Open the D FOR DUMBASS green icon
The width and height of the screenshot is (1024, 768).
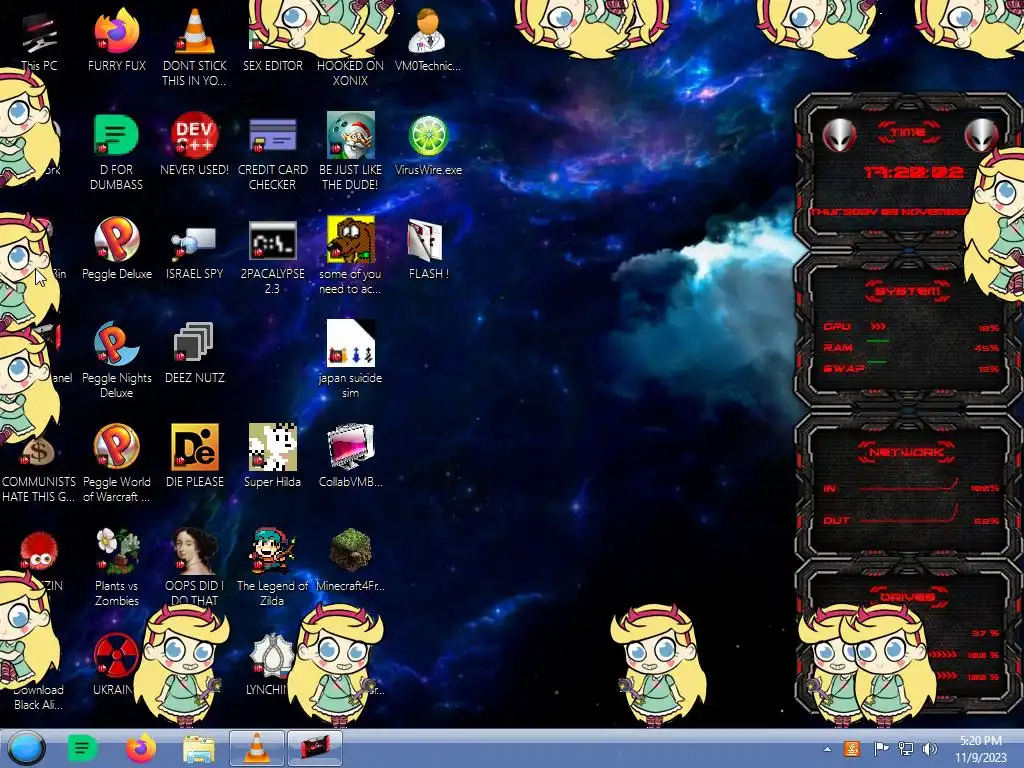click(x=116, y=152)
